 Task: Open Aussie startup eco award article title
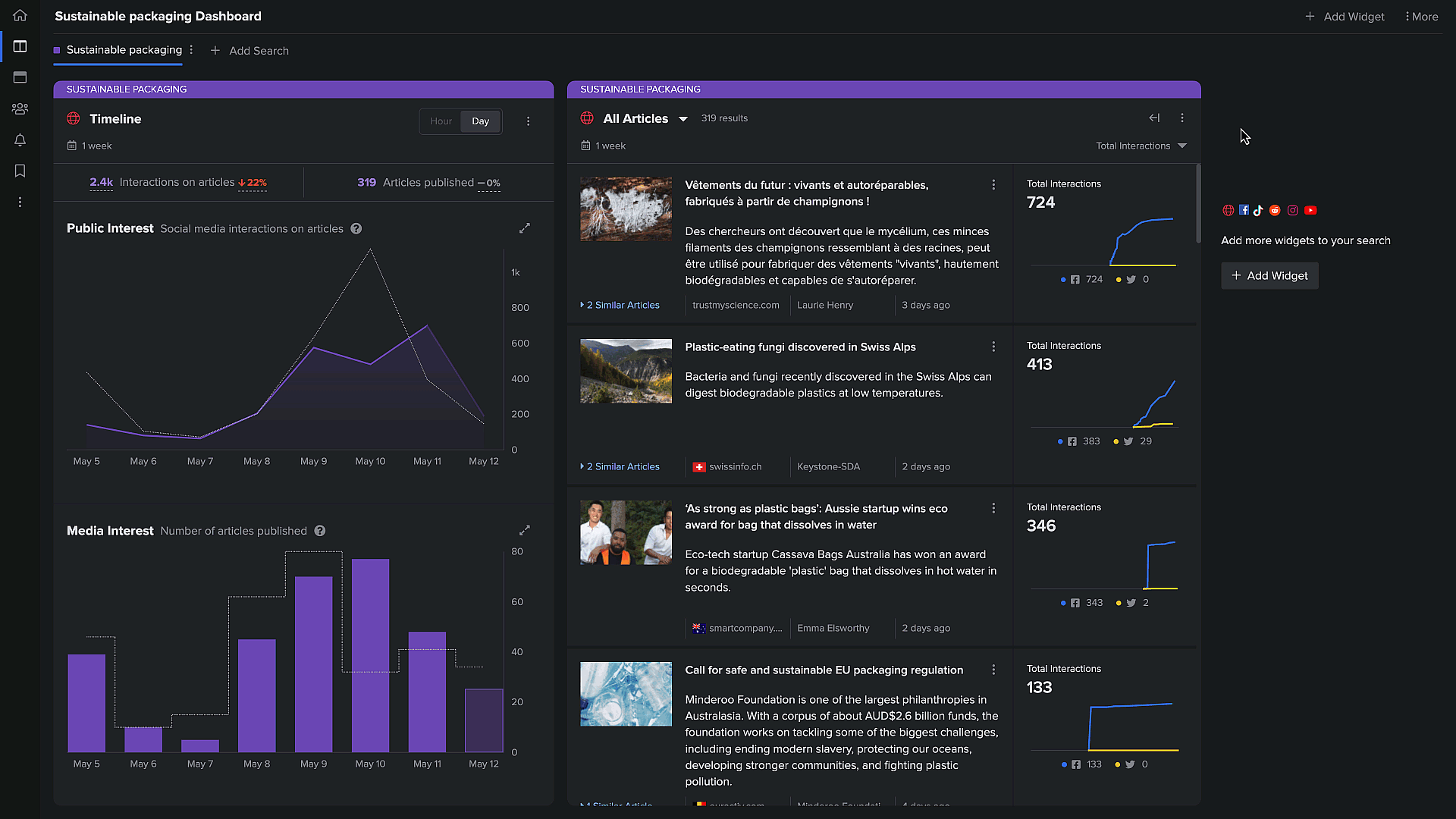pos(816,516)
